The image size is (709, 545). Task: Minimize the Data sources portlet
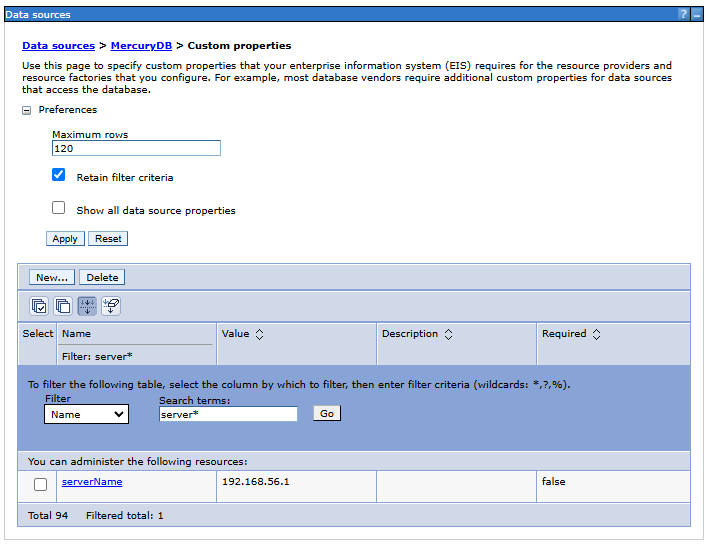tap(697, 14)
